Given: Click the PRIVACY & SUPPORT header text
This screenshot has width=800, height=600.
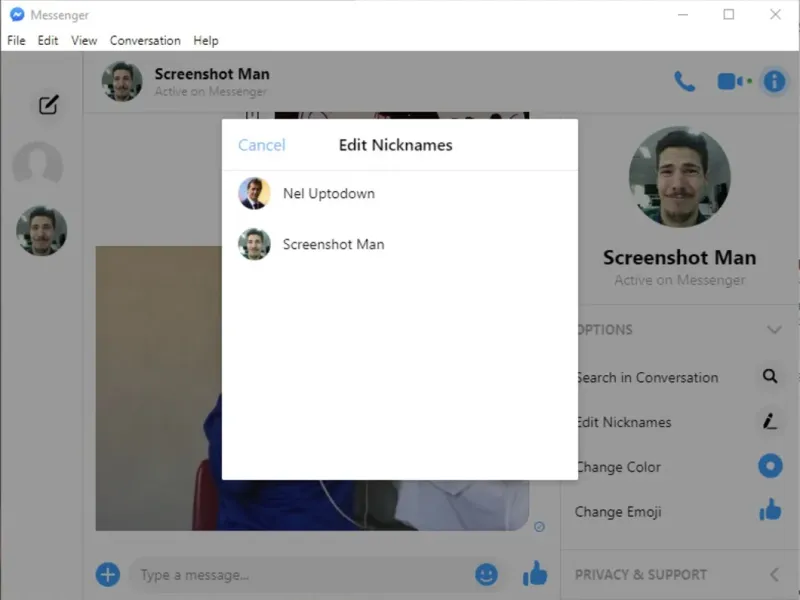Looking at the screenshot, I should (x=641, y=574).
